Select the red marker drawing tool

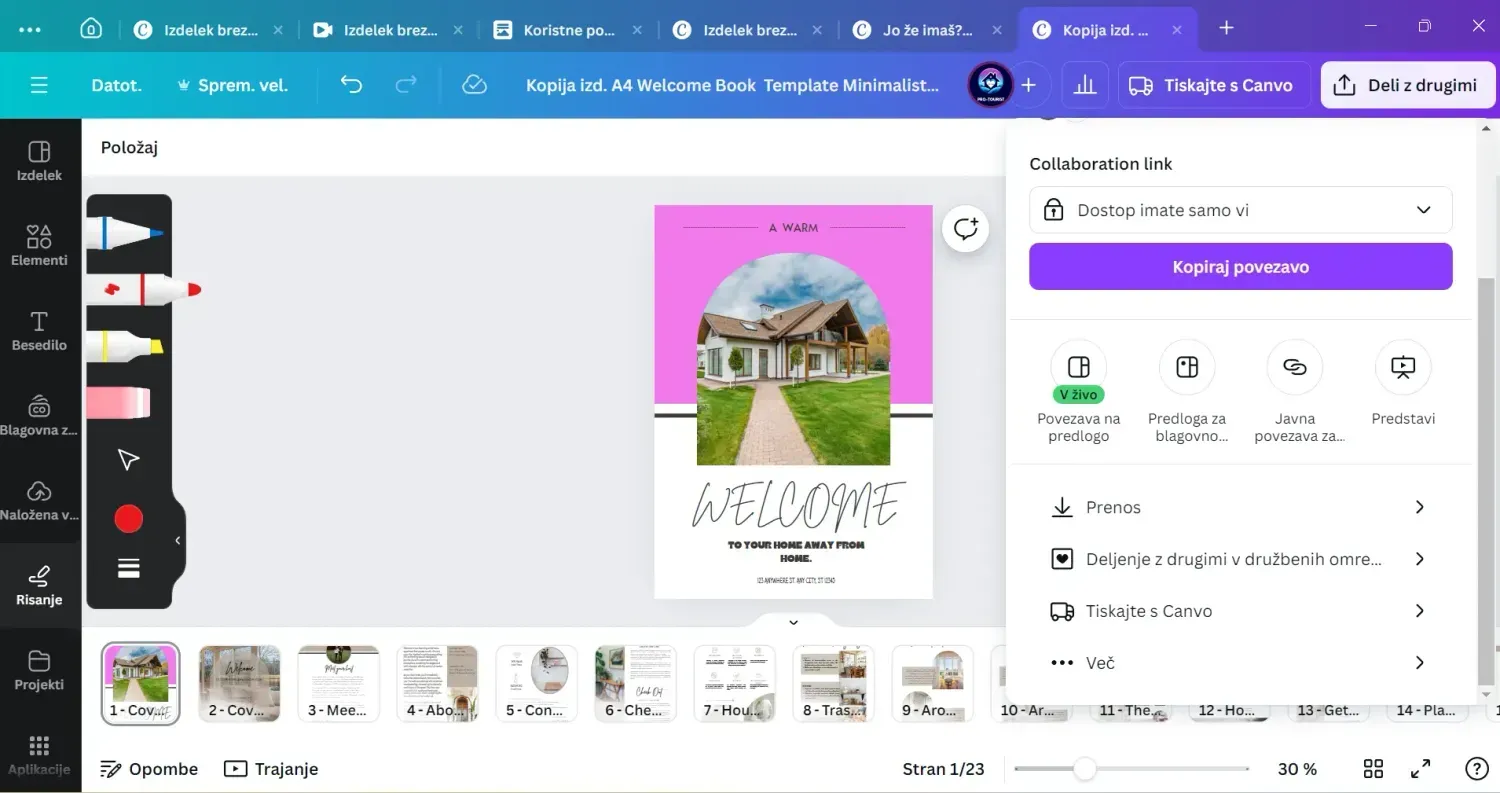143,289
